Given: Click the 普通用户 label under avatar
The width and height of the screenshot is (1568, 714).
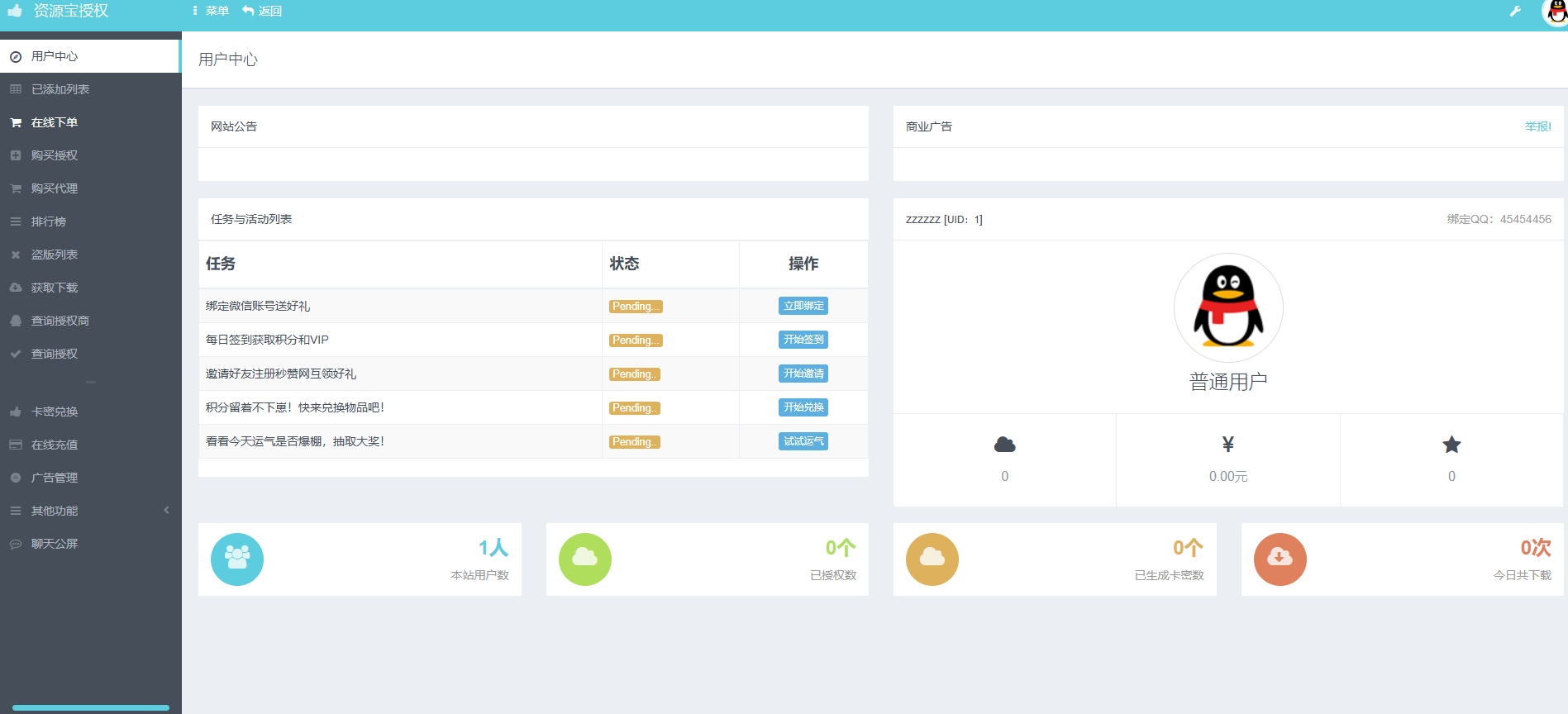Looking at the screenshot, I should pyautogui.click(x=1228, y=382).
